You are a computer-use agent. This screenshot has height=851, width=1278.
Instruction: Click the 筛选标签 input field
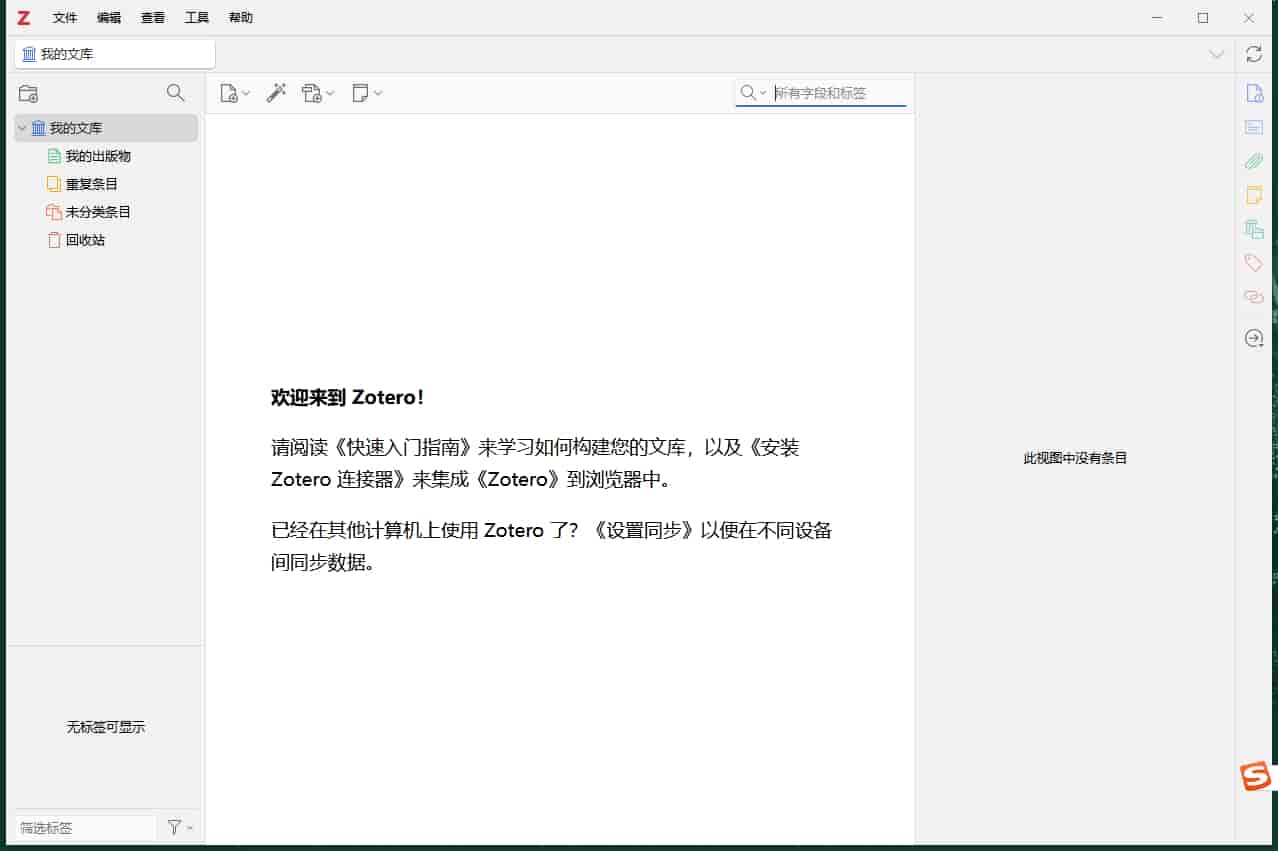point(80,827)
